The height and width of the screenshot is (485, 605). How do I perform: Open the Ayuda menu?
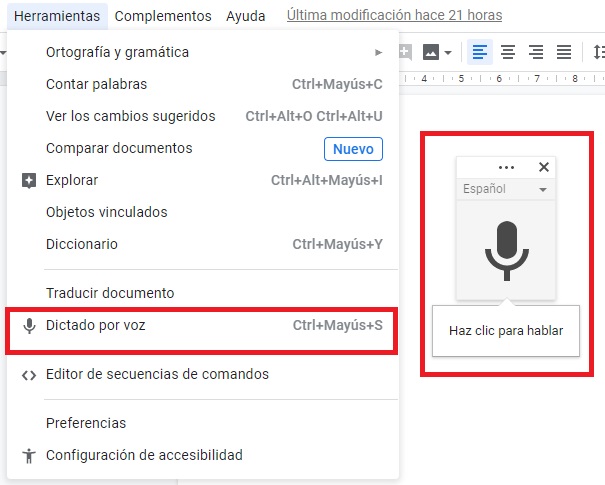click(x=246, y=16)
